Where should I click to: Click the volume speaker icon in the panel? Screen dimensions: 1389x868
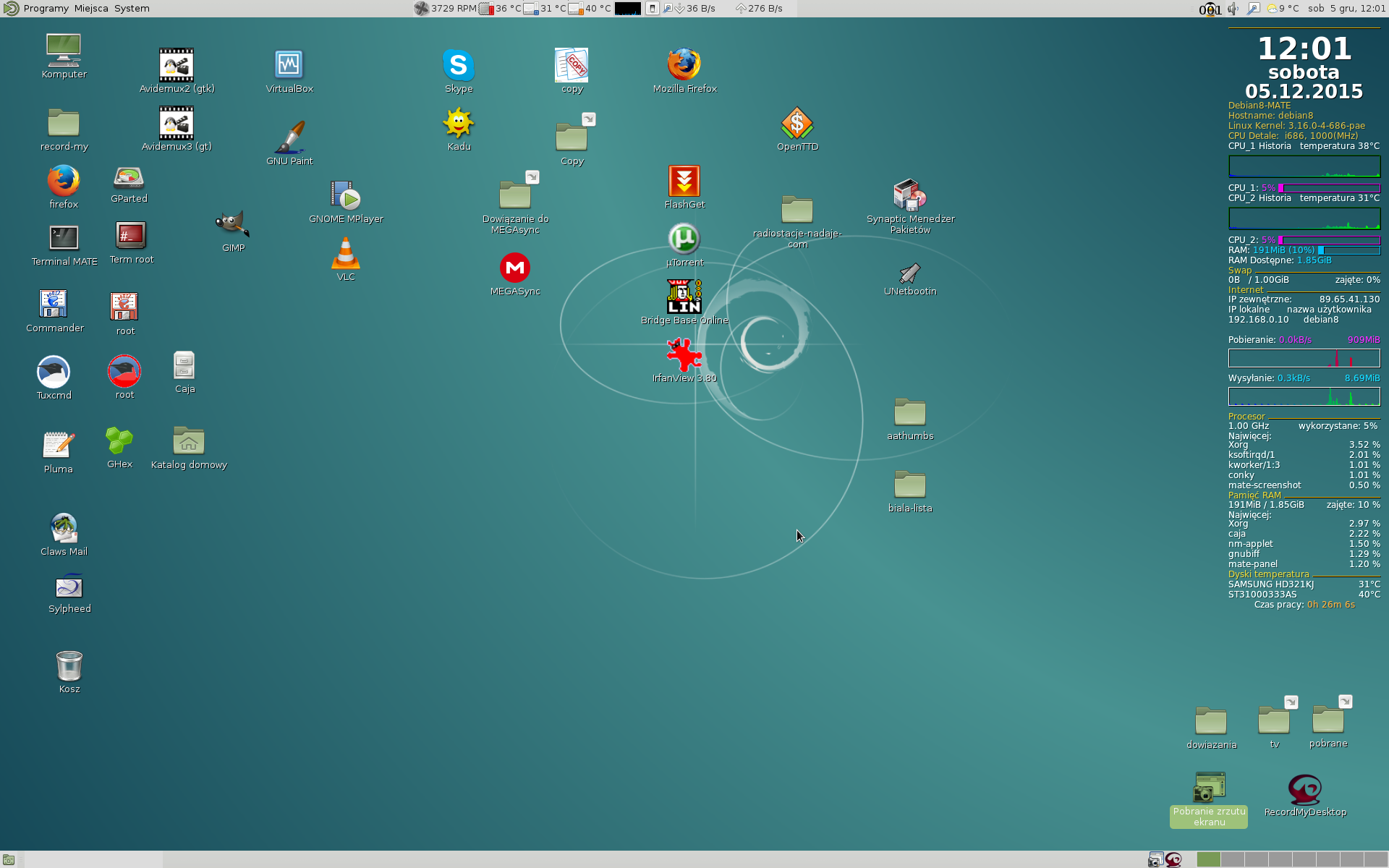click(x=1233, y=9)
